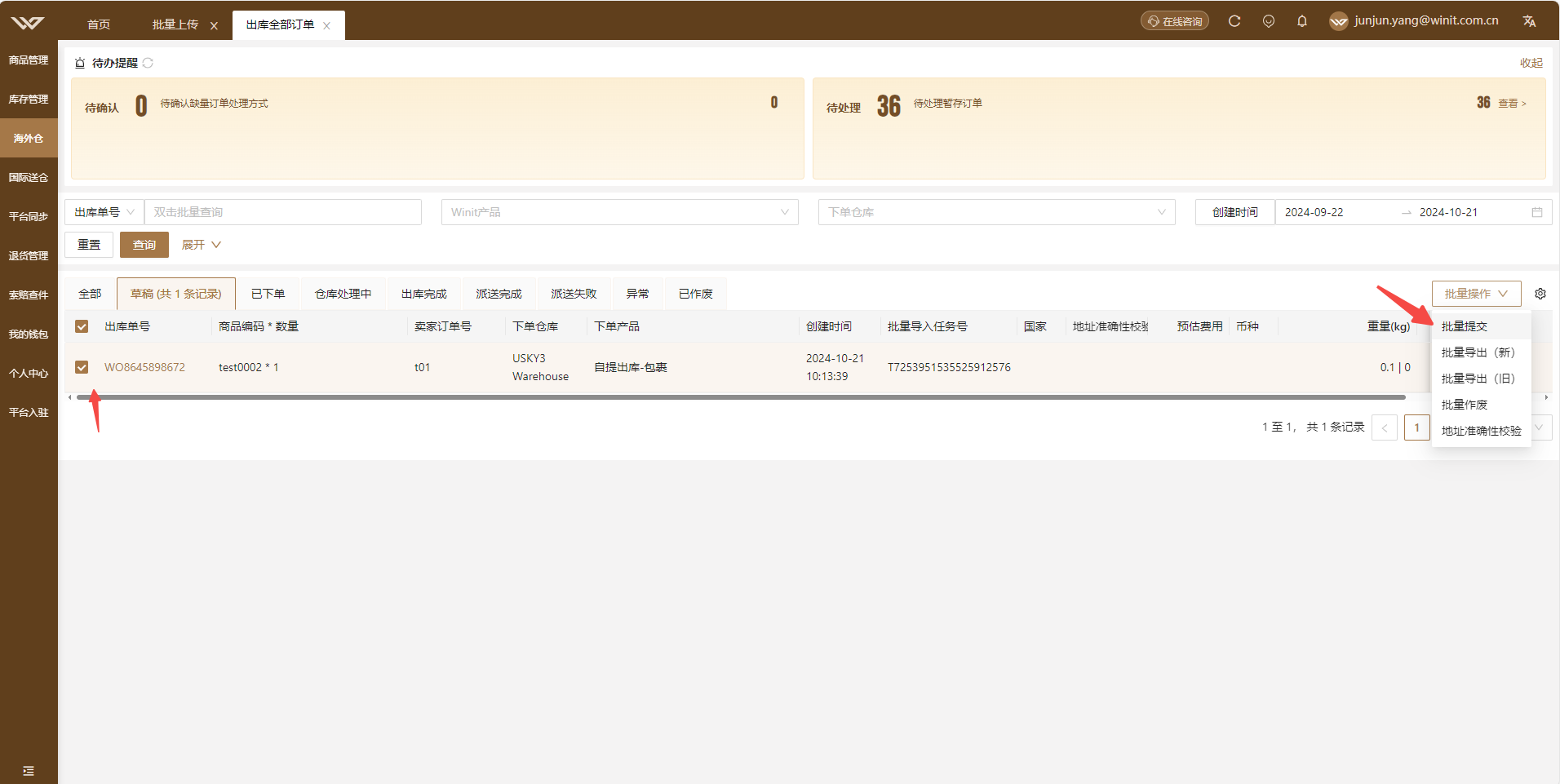Open 个人中心 in the sidebar
1560x784 pixels.
tap(29, 374)
